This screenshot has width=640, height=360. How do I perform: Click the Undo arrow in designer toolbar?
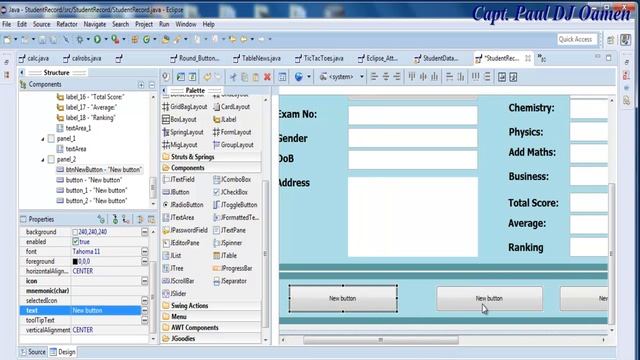(x=207, y=77)
